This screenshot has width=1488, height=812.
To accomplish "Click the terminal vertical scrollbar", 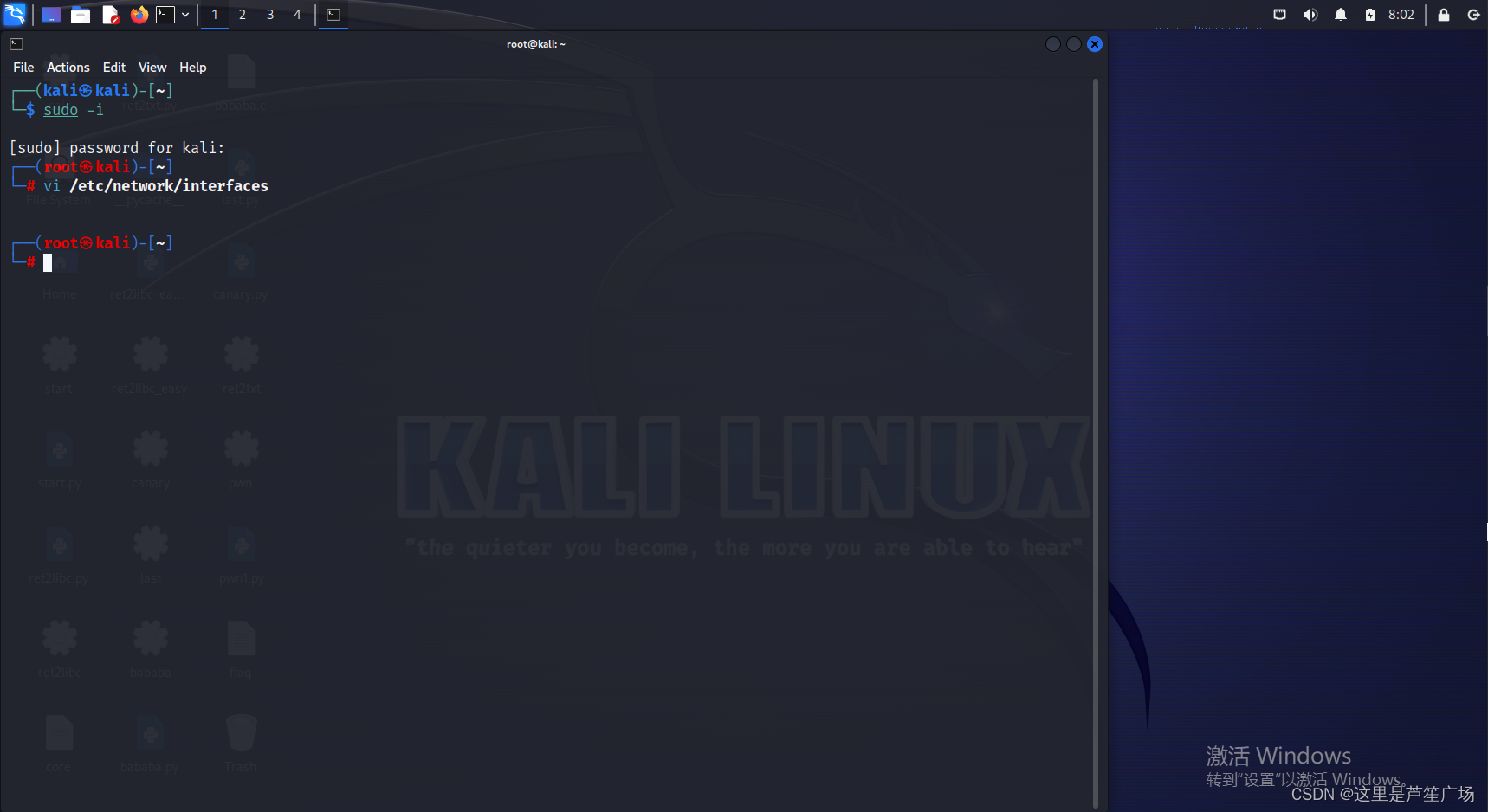I will click(x=1096, y=441).
